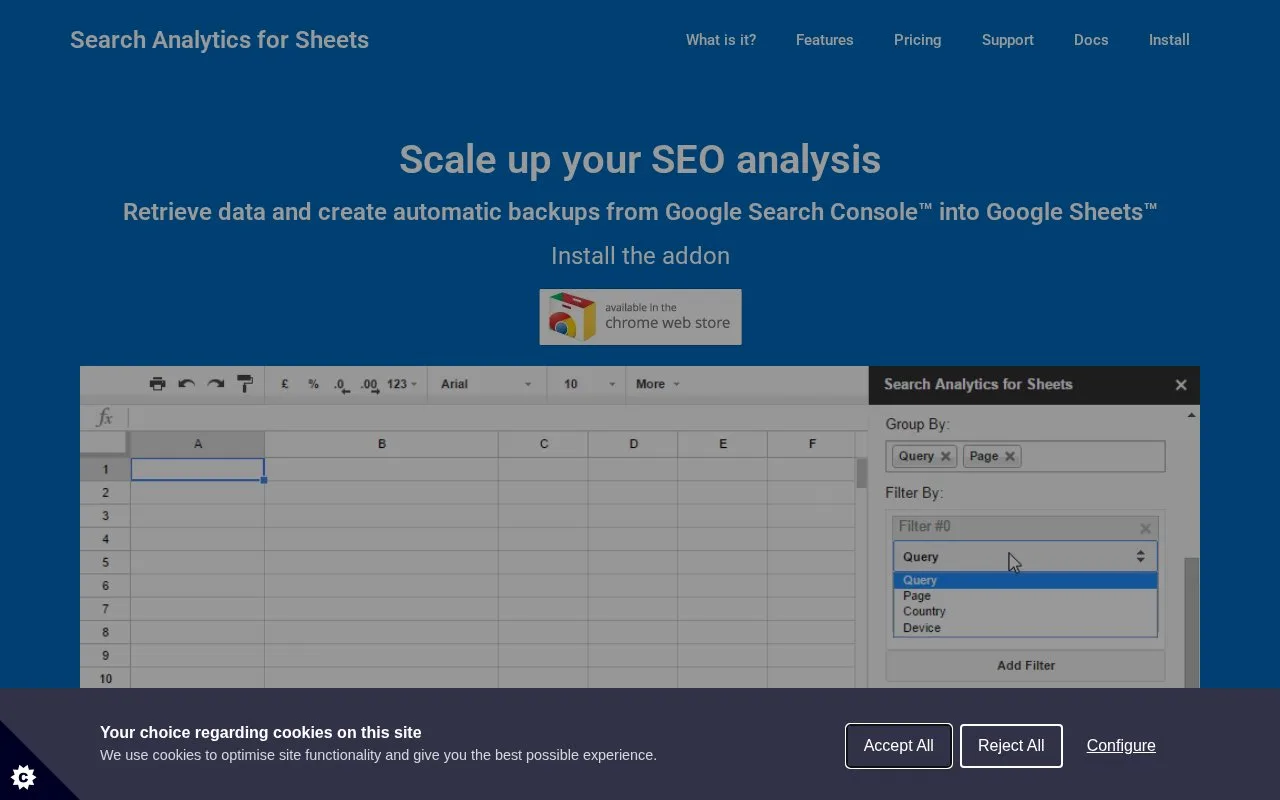Click the fx formula icon
The image size is (1280, 800).
pos(105,417)
